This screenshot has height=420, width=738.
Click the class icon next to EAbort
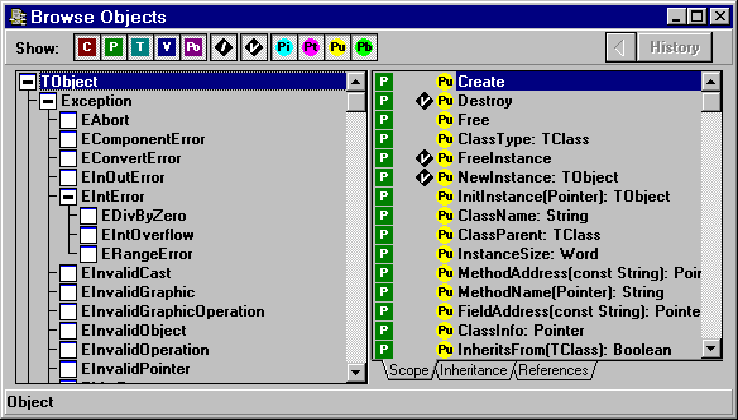(68, 121)
